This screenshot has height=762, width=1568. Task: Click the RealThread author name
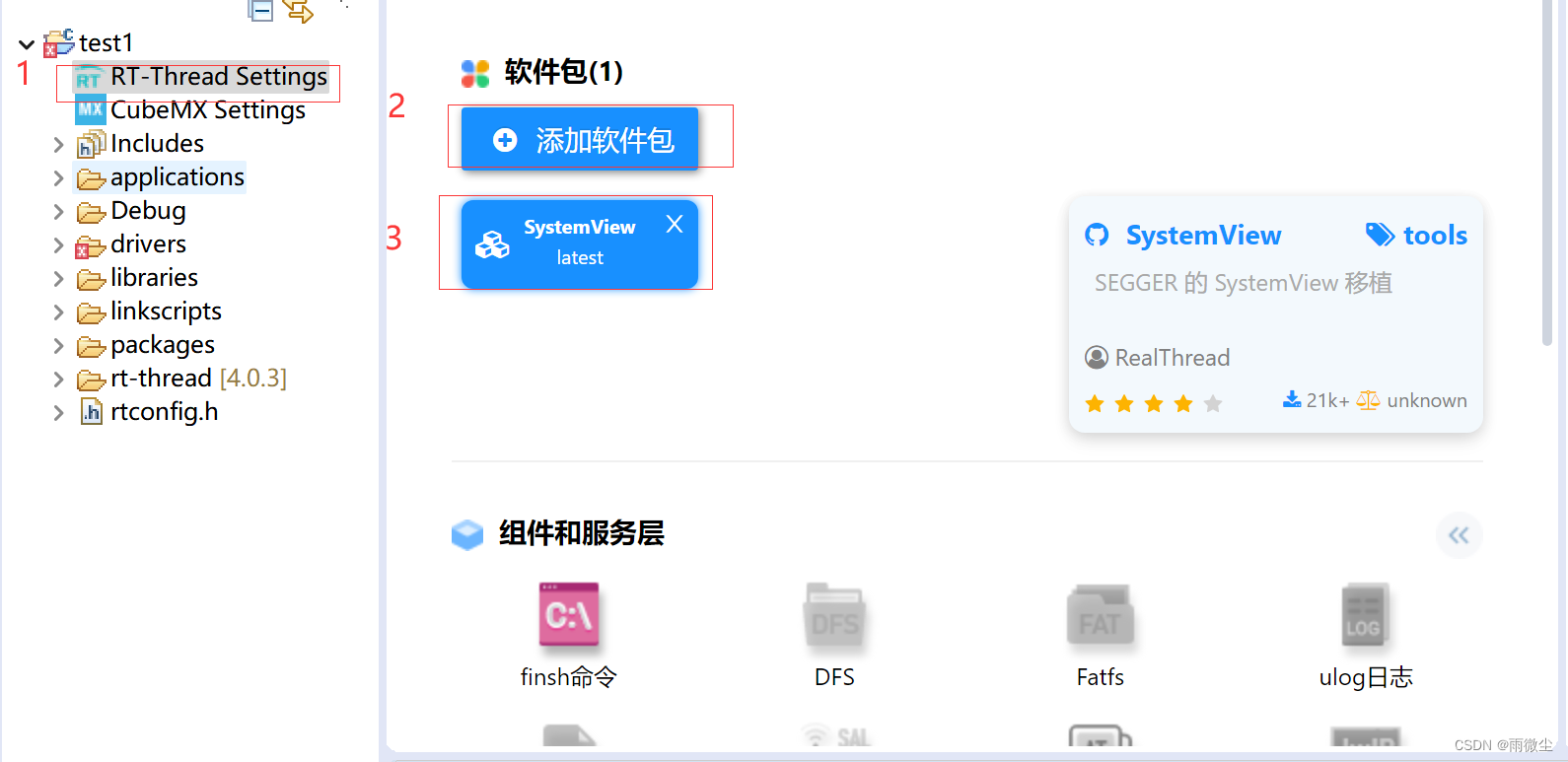click(x=1172, y=358)
